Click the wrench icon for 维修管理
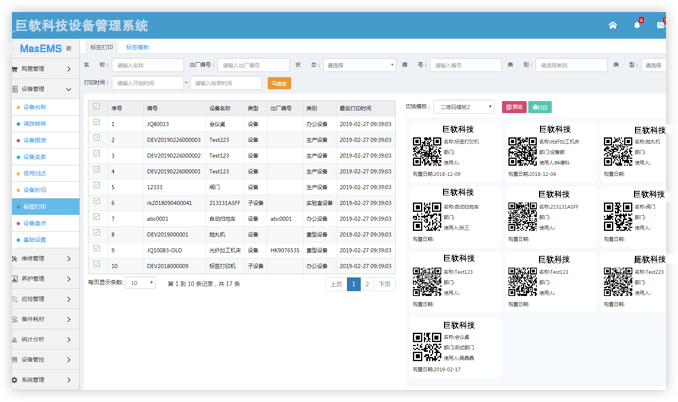This screenshot has width=678, height=402. click(15, 258)
